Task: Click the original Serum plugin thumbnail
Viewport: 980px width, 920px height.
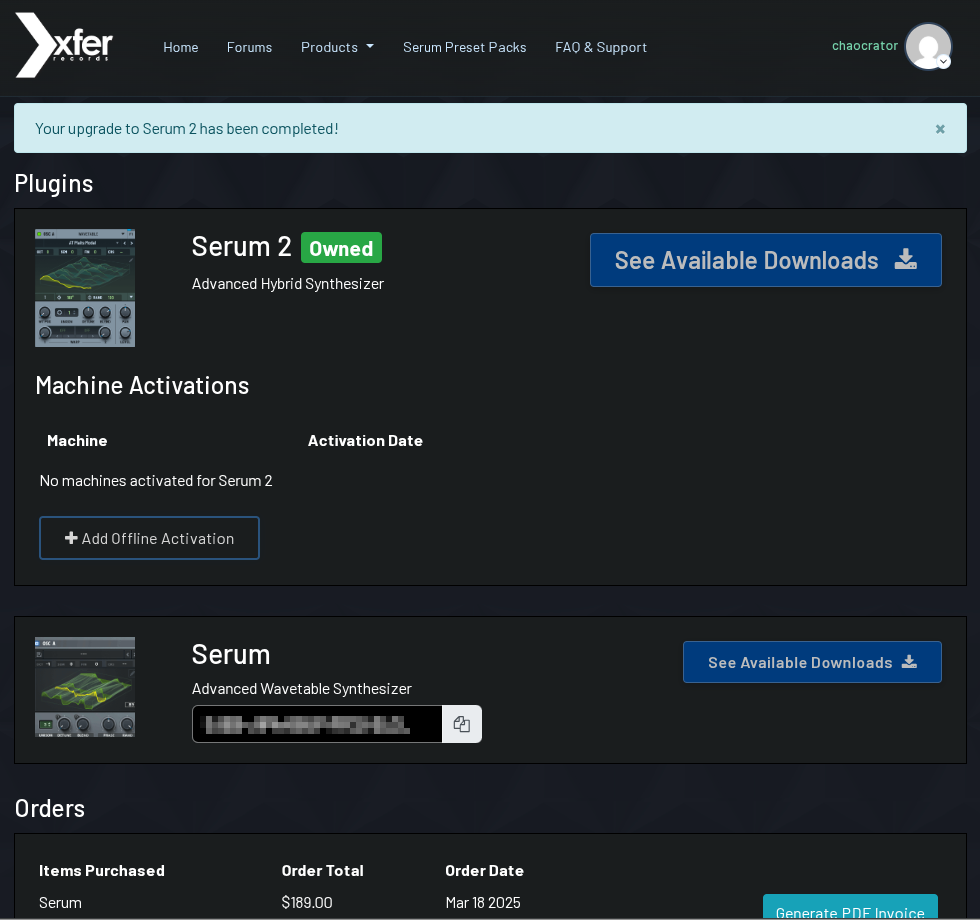Action: (x=85, y=687)
